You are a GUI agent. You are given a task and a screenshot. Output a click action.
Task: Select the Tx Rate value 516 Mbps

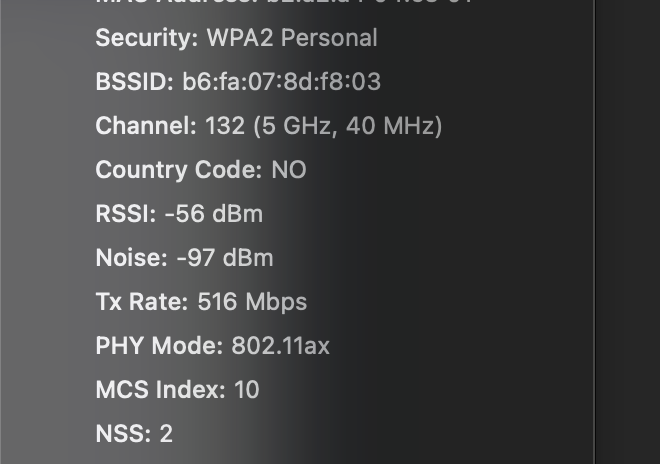click(252, 302)
